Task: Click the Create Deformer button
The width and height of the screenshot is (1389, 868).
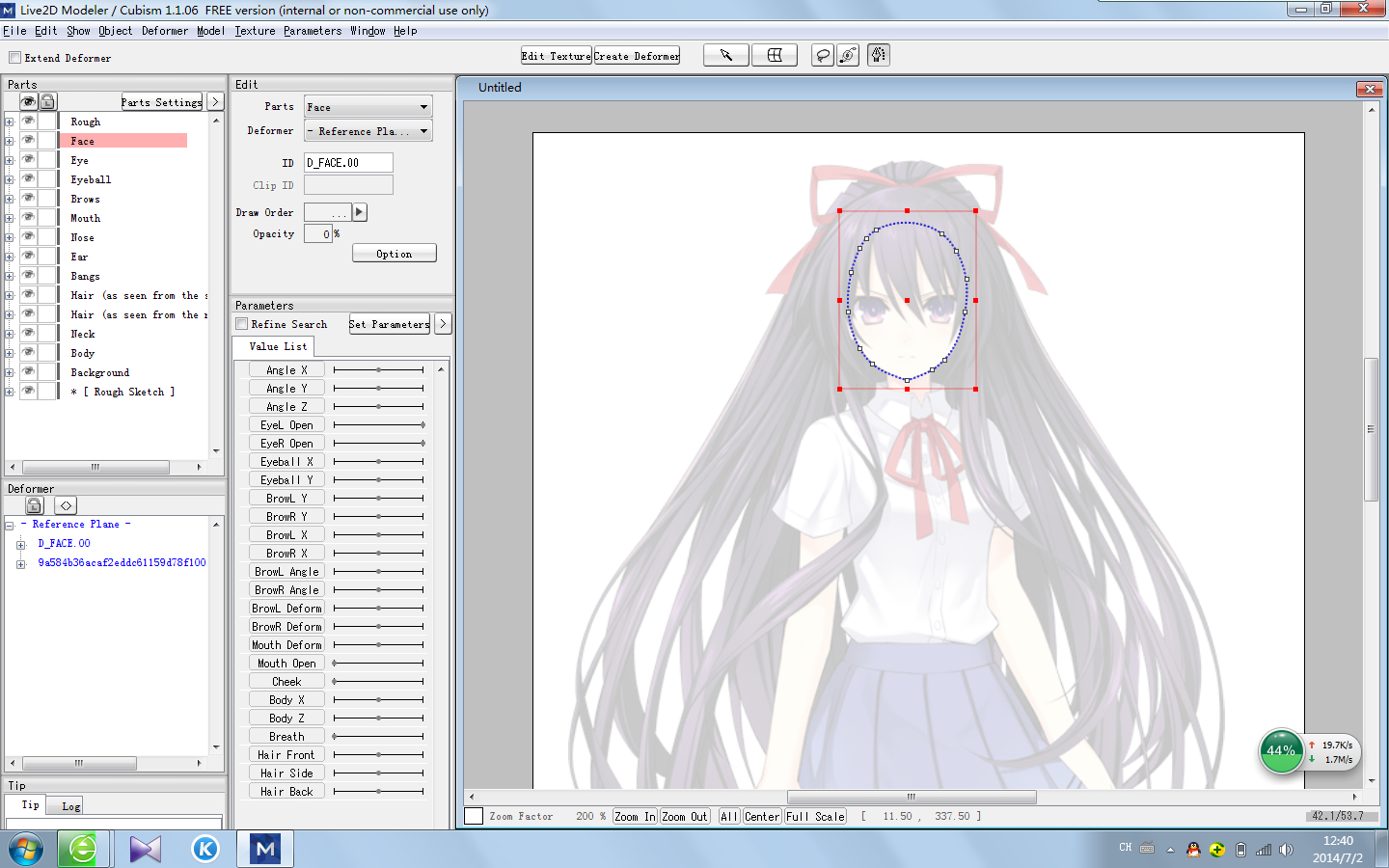Action: [x=637, y=56]
